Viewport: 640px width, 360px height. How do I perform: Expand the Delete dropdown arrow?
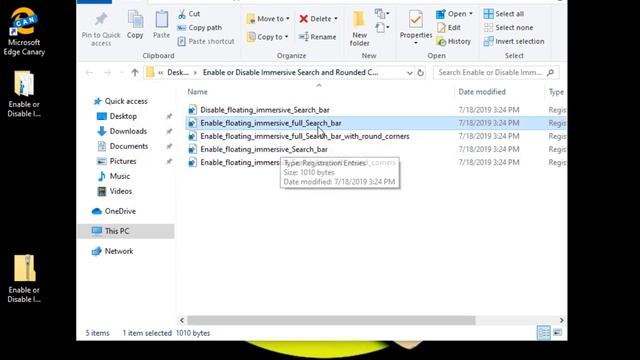tap(336, 19)
